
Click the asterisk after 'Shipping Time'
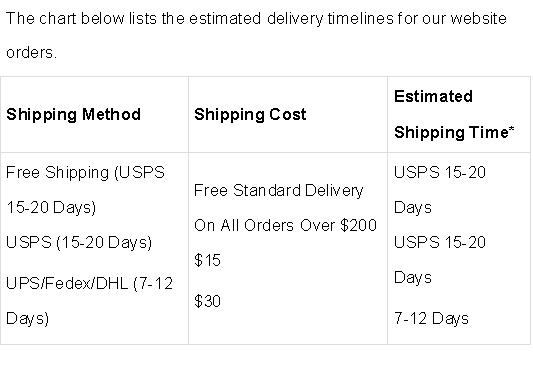tap(512, 129)
